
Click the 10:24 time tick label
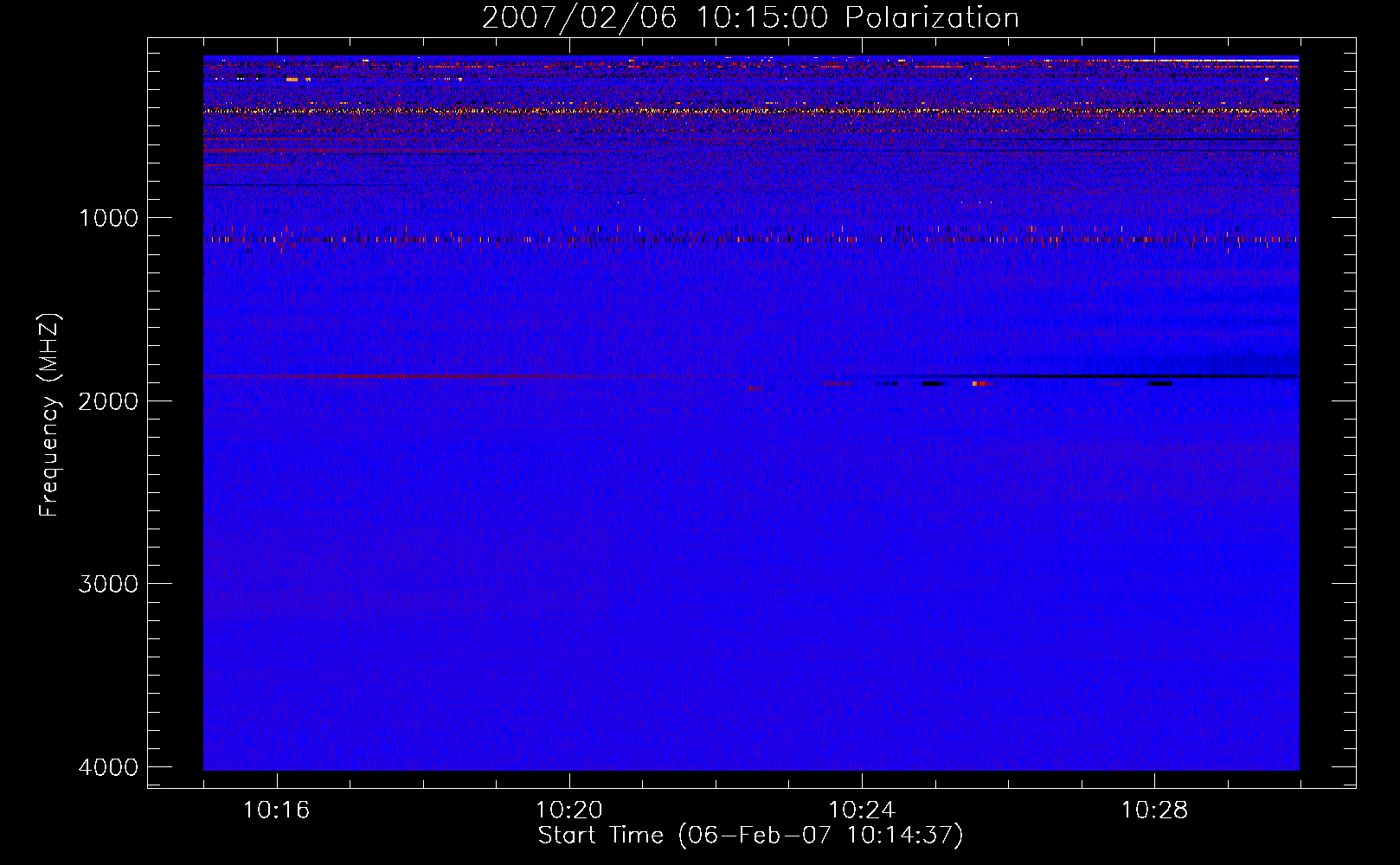click(861, 811)
